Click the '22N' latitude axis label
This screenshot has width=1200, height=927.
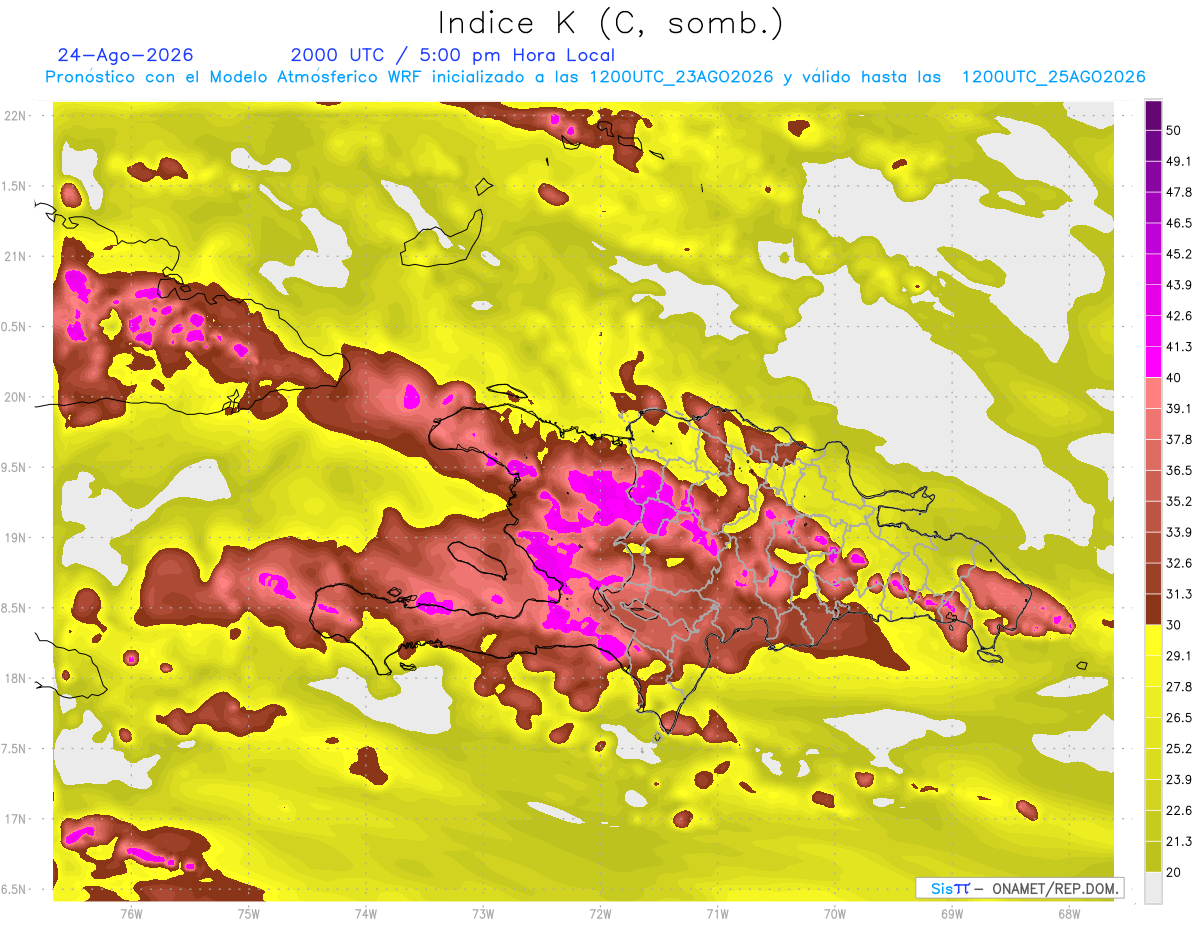[14, 115]
